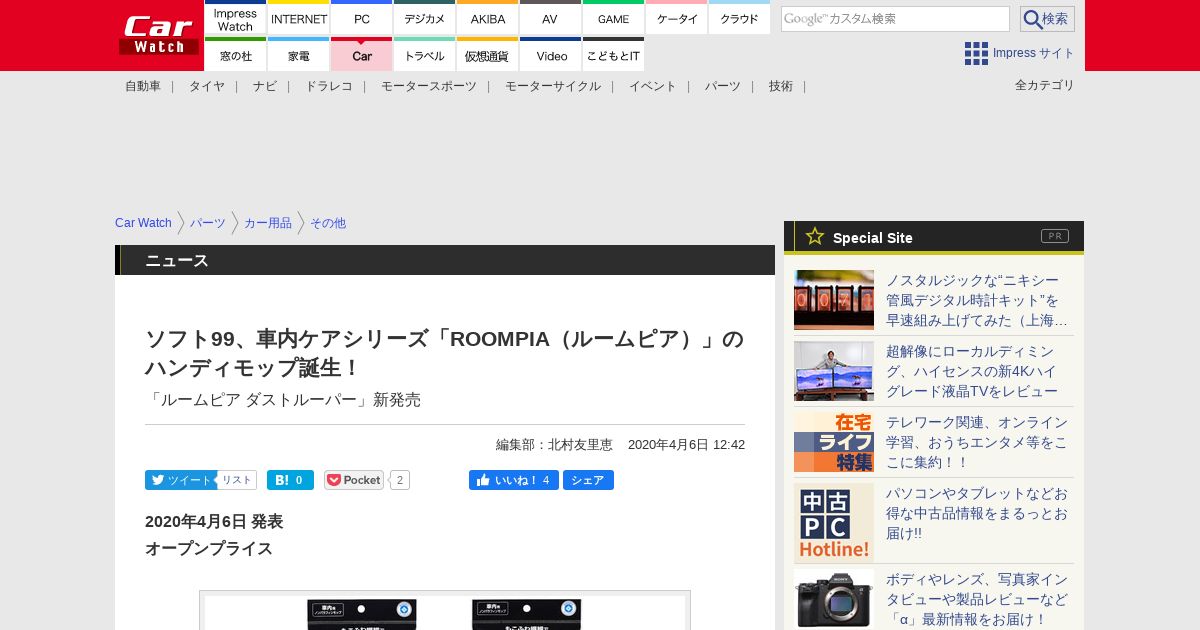The image size is (1200, 630).
Task: Open the Sony camera thumbnail
Action: coord(834,599)
